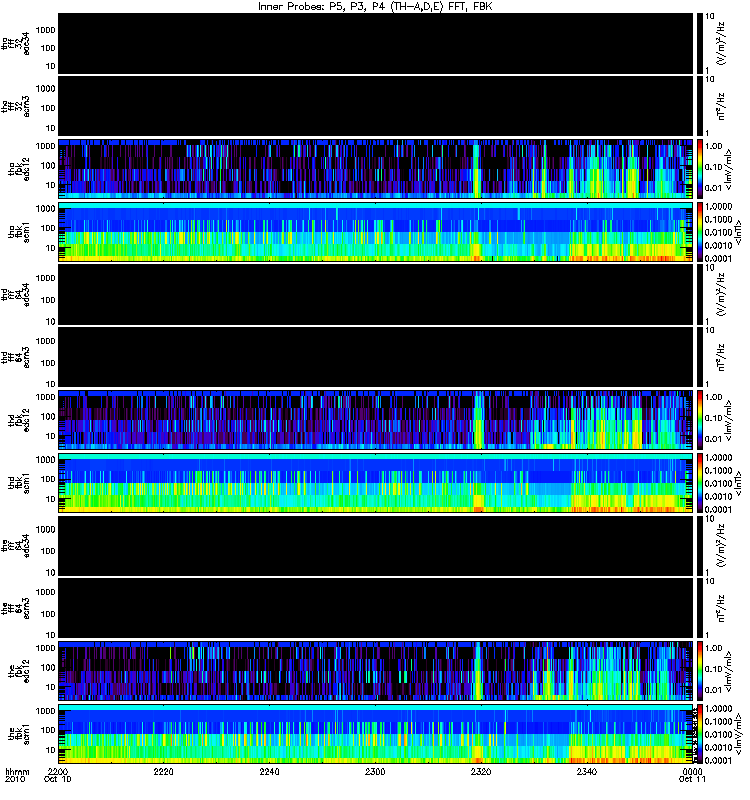
Task: Select the tha fff 32 scm3 spectrogram panel
Action: (376, 106)
